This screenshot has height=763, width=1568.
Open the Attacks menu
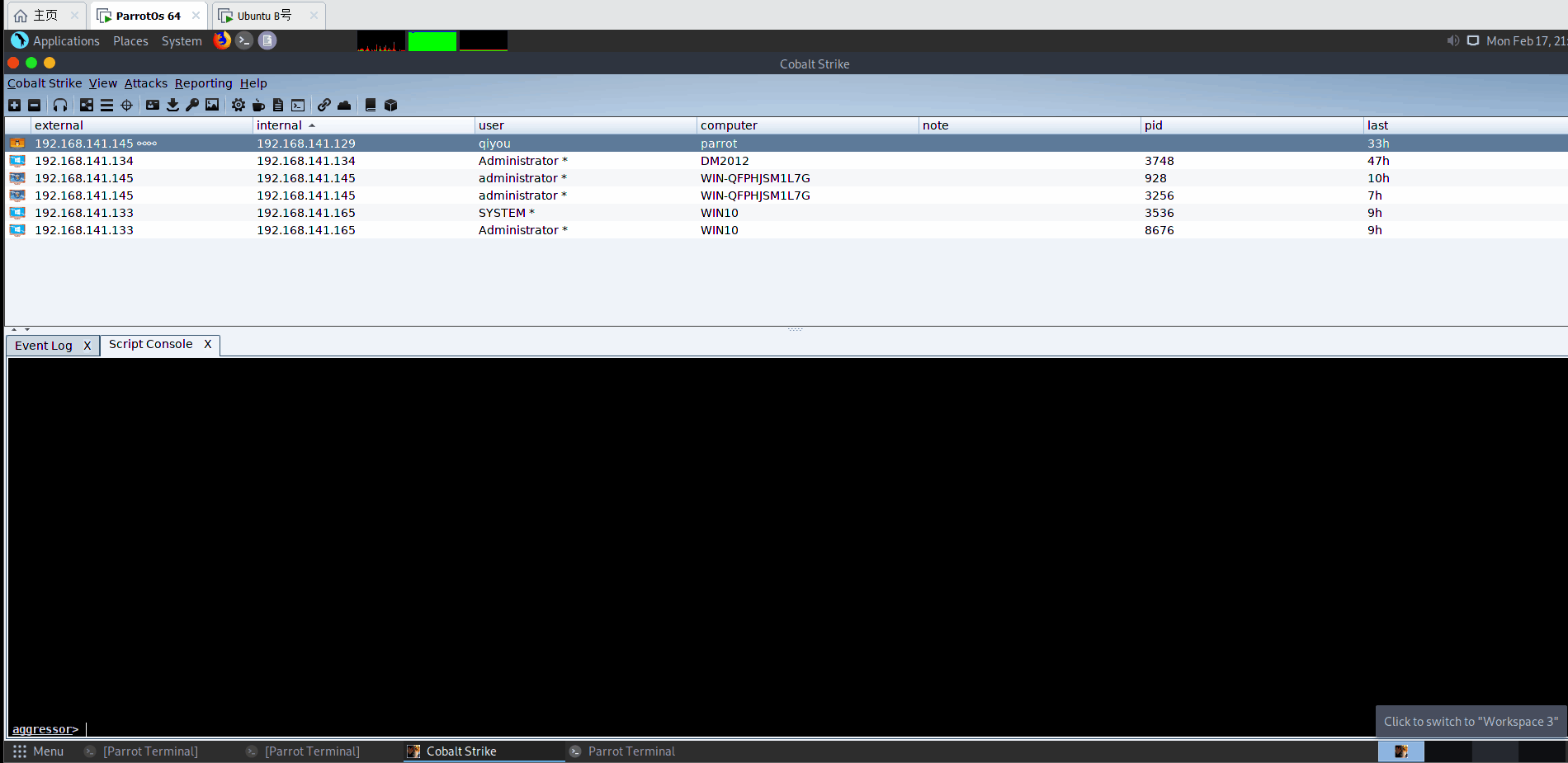click(146, 83)
